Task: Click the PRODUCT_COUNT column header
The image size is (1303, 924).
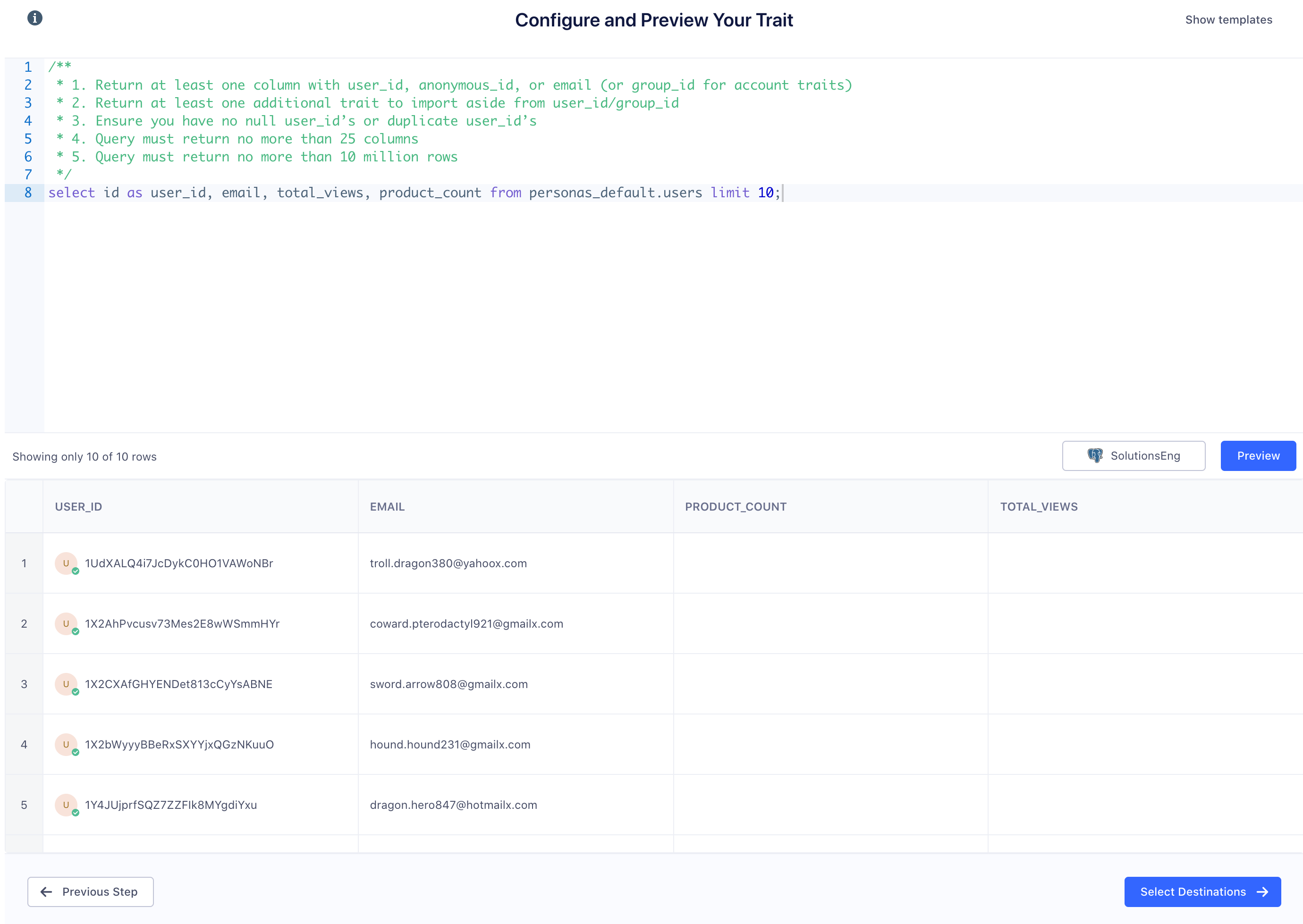Action: pyautogui.click(x=735, y=506)
